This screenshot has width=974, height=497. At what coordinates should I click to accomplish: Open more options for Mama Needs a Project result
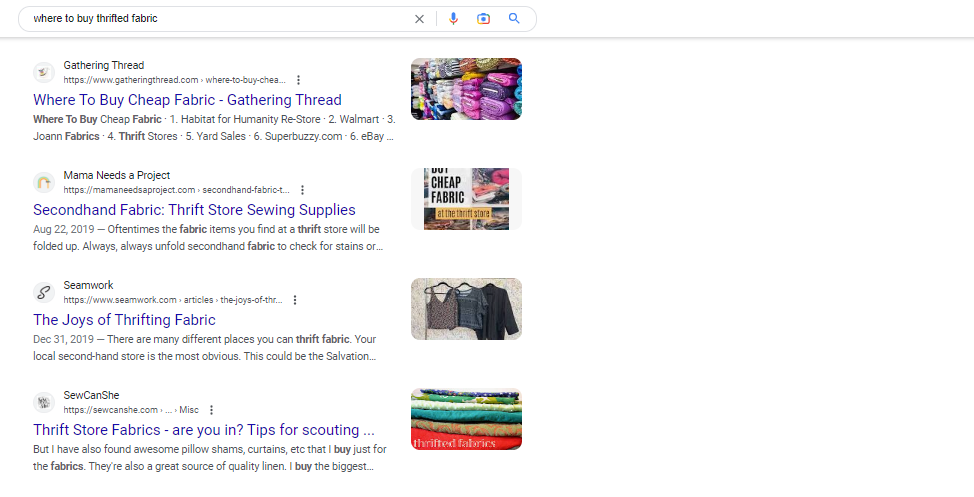coord(302,190)
